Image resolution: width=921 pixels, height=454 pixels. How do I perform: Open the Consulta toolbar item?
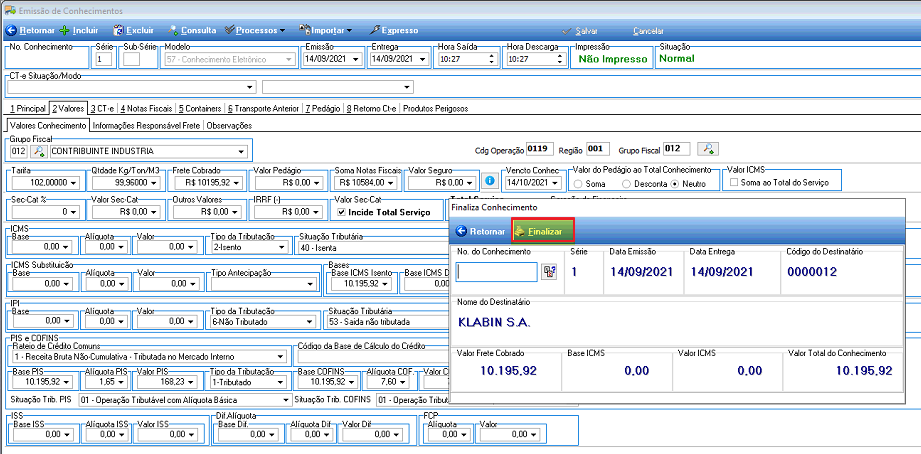click(192, 30)
